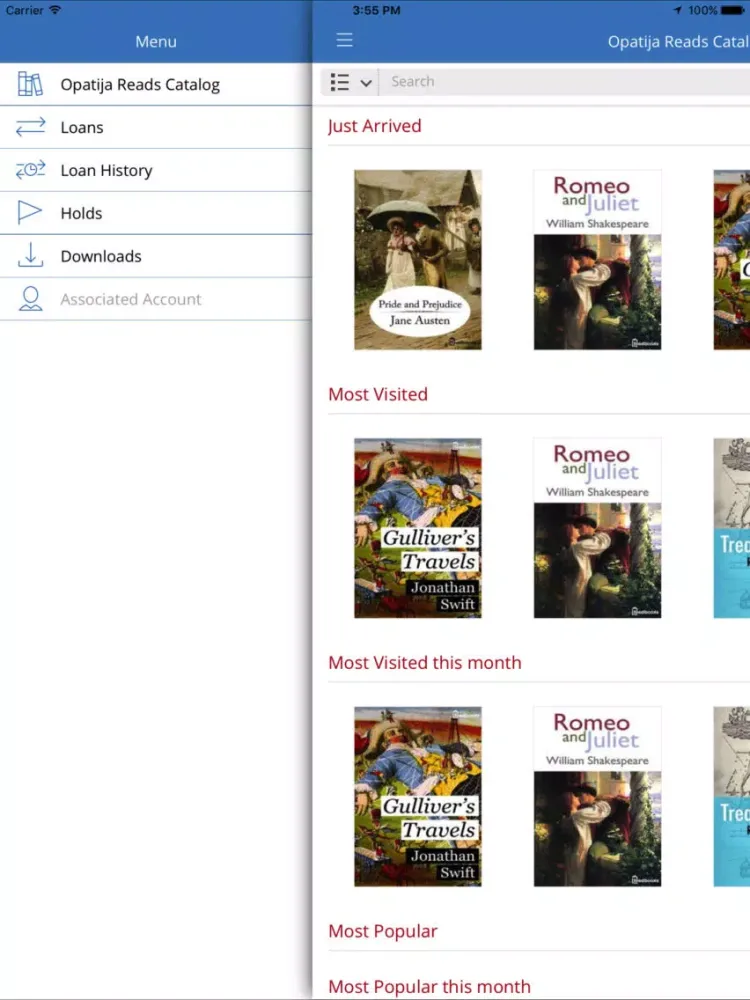The image size is (750, 1000).
Task: Open Most Popular this month heading
Action: click(429, 987)
